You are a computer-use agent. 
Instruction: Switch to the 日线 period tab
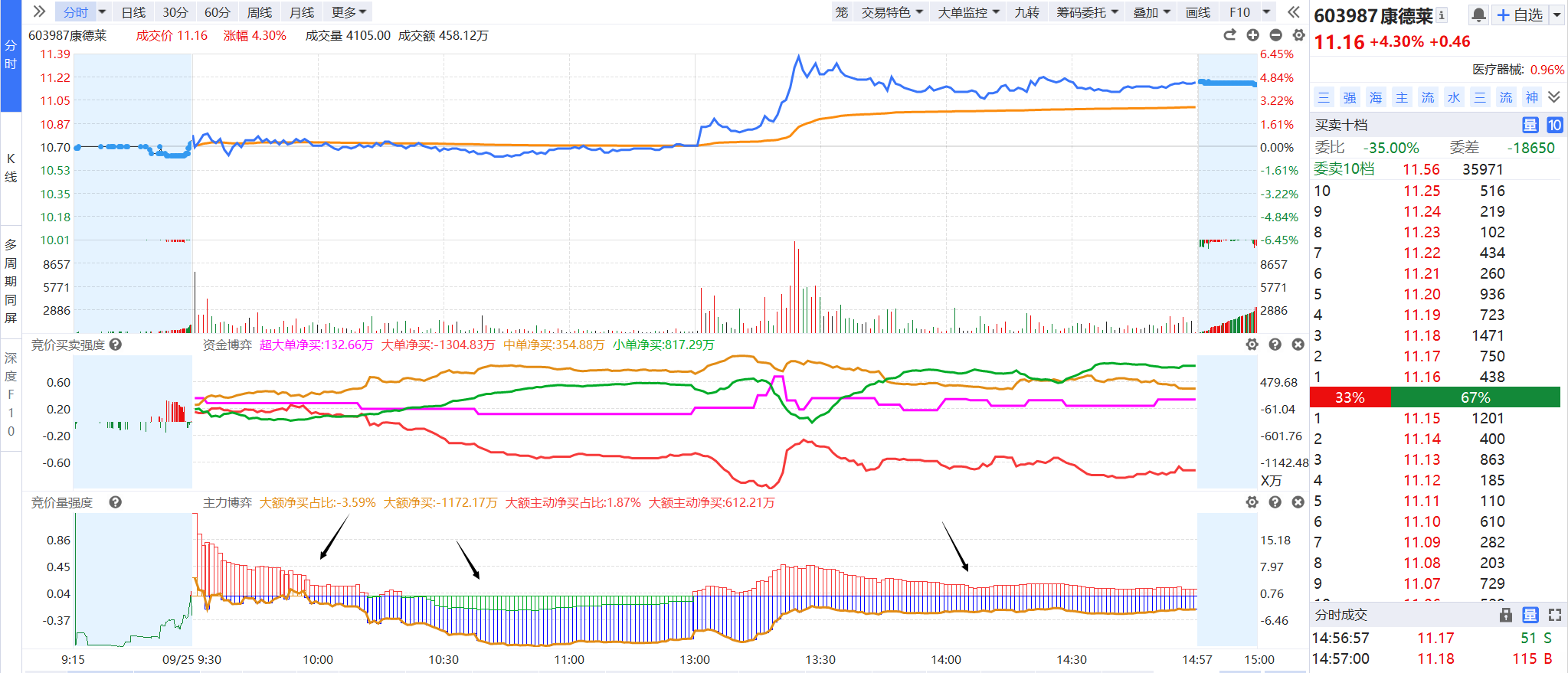coord(133,12)
